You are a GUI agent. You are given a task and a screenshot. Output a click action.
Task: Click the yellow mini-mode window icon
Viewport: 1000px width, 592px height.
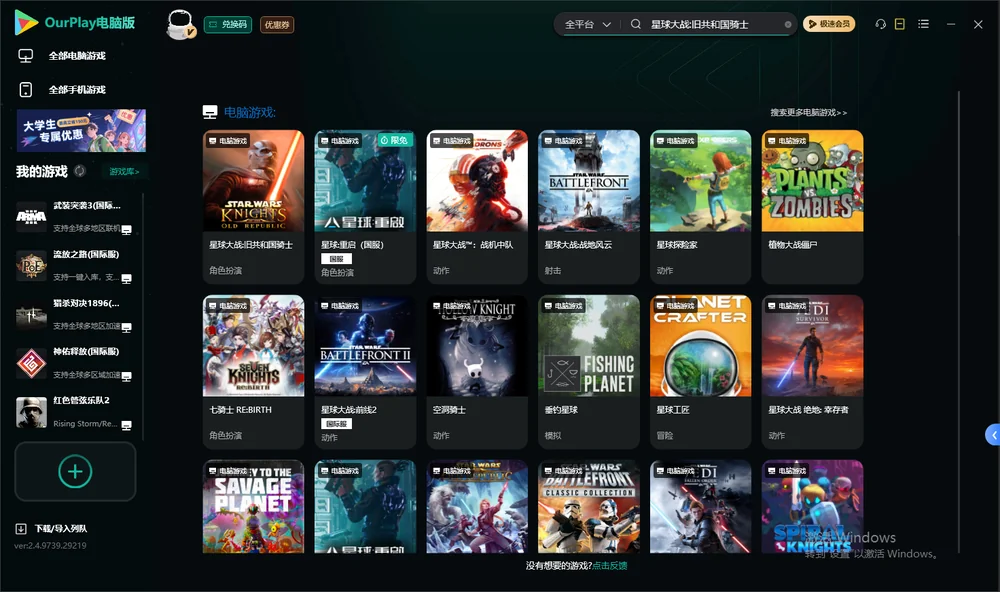click(x=899, y=24)
